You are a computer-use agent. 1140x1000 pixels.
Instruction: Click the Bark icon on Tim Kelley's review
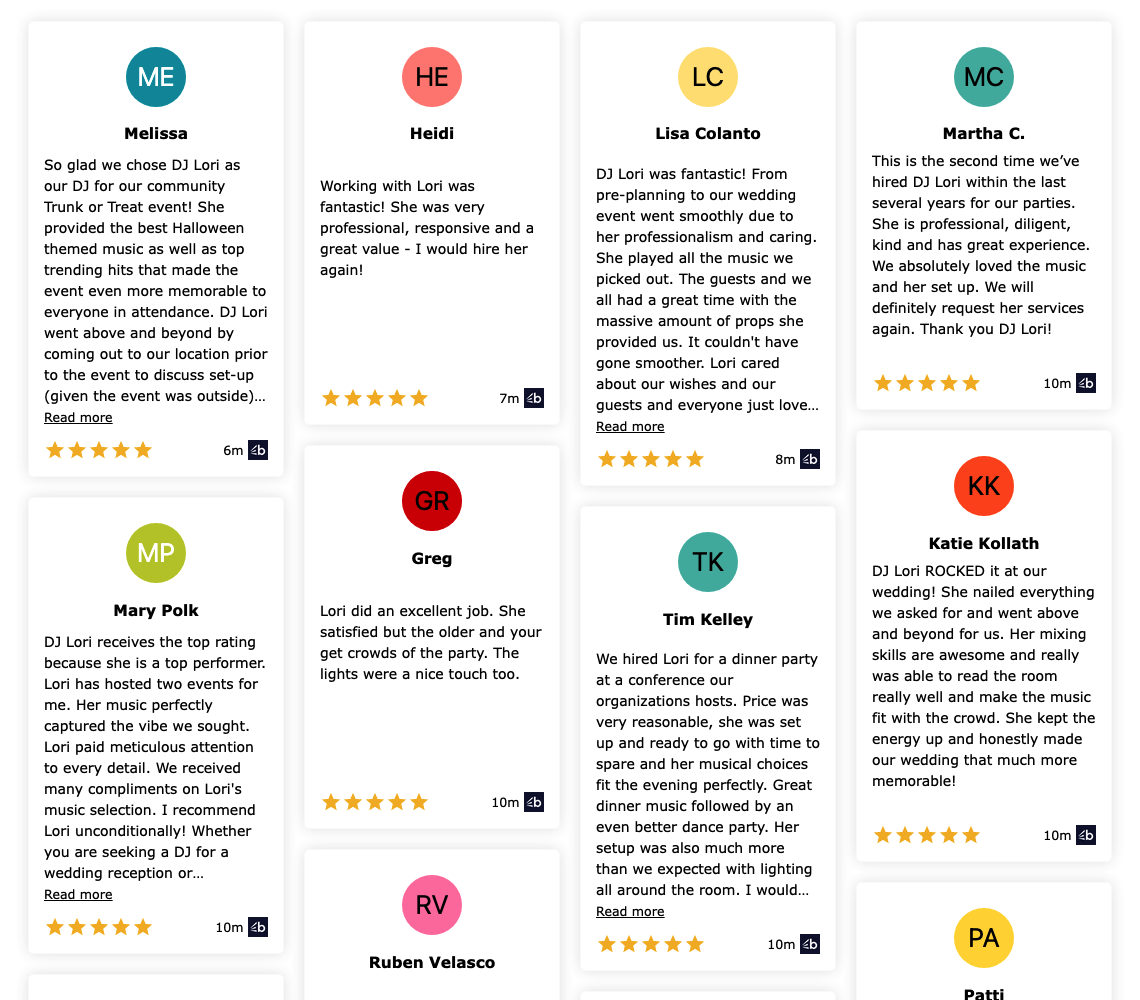click(x=810, y=944)
